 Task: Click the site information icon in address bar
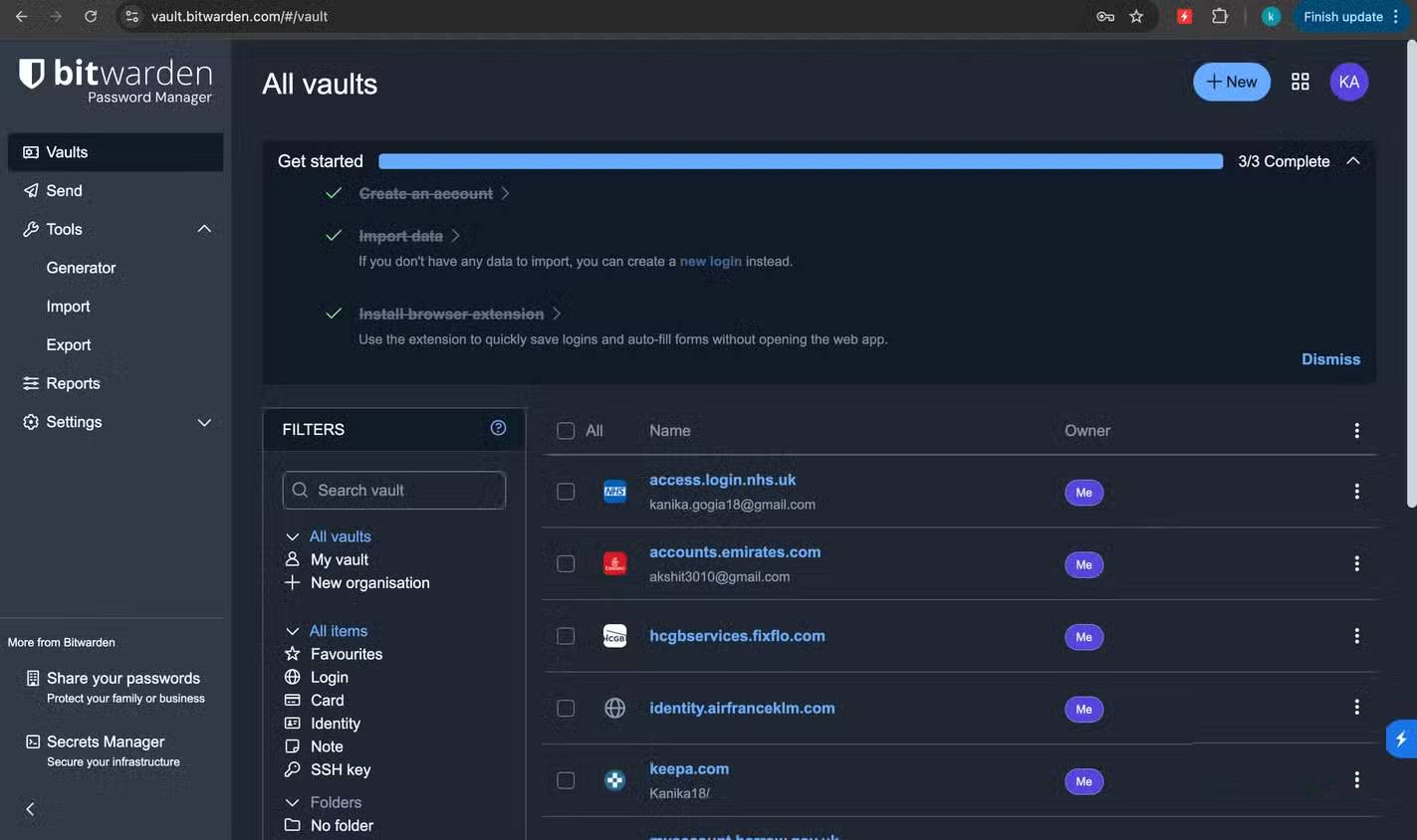pyautogui.click(x=132, y=16)
